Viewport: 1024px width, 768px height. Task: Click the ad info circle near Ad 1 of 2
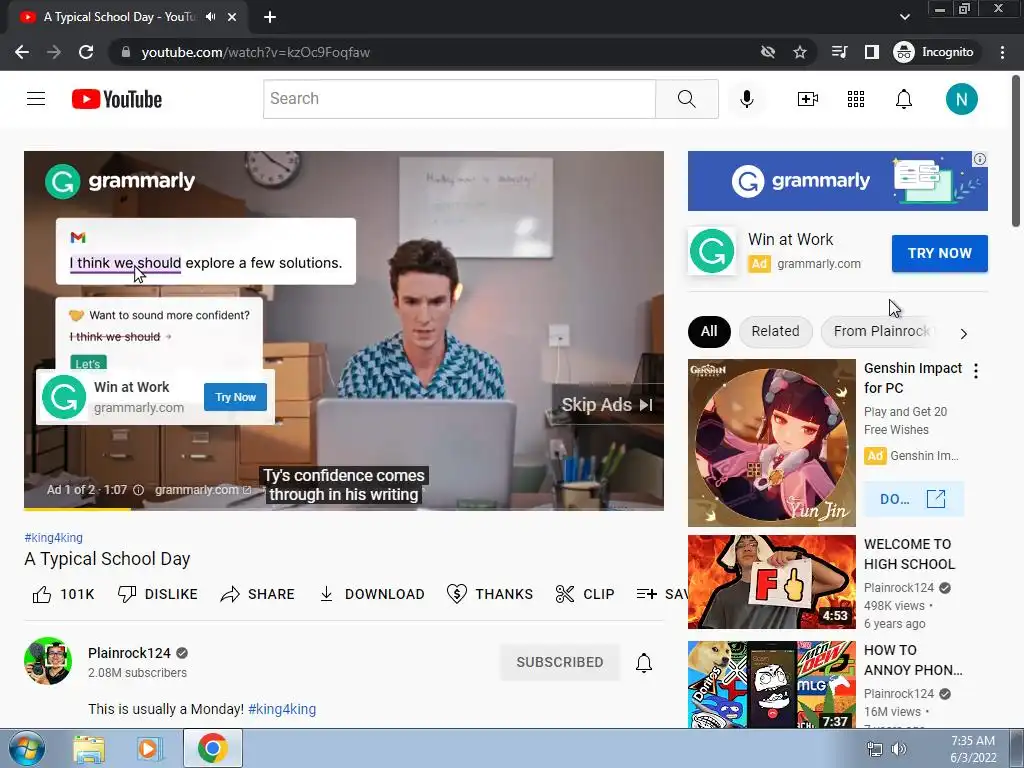click(138, 490)
